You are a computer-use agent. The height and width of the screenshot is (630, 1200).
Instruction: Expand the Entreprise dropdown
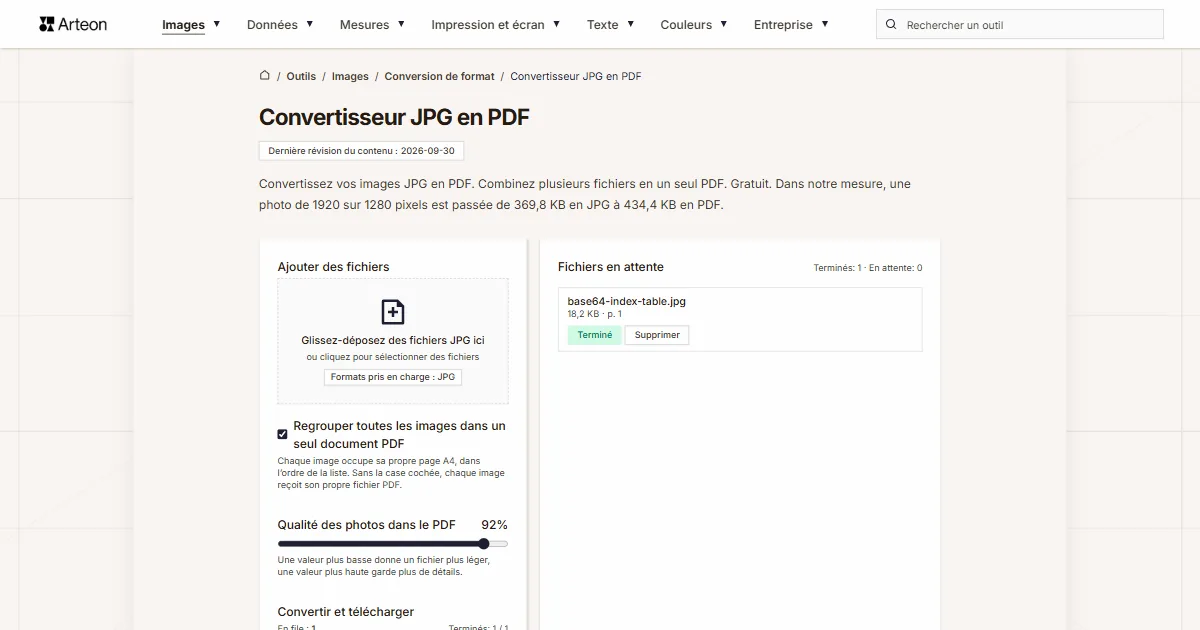[x=791, y=25]
